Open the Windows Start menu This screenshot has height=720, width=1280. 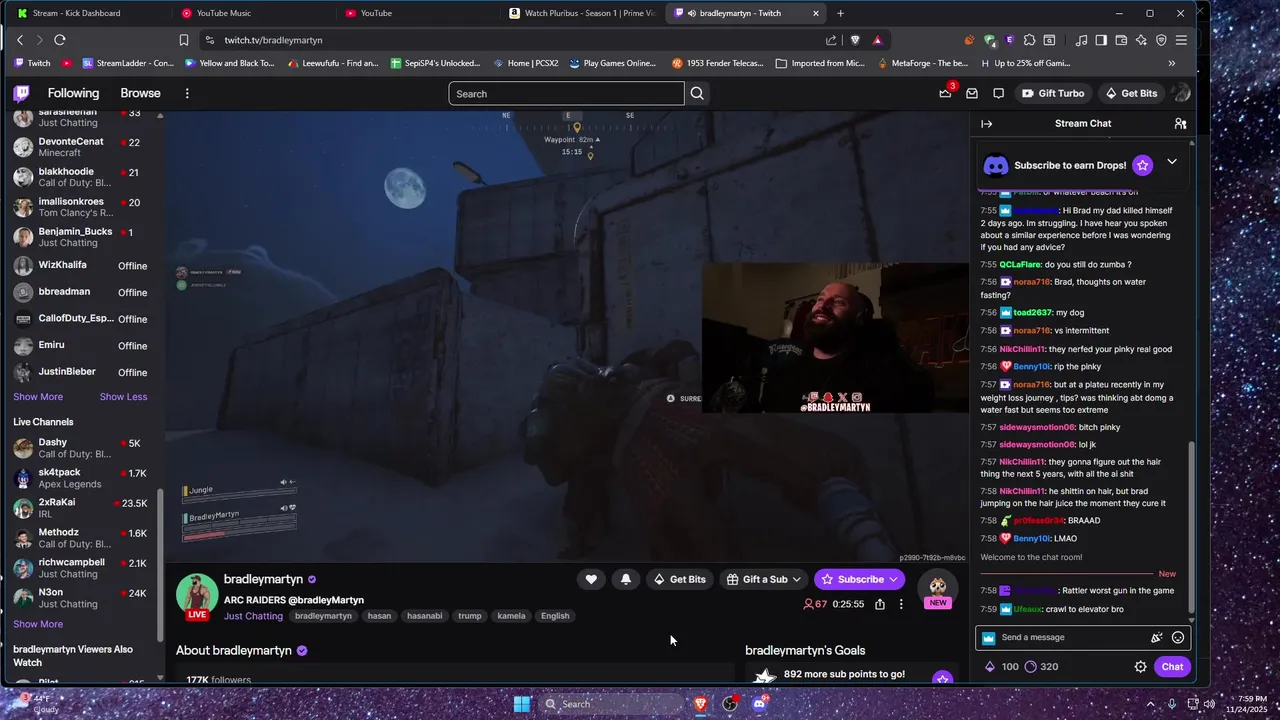tap(522, 704)
